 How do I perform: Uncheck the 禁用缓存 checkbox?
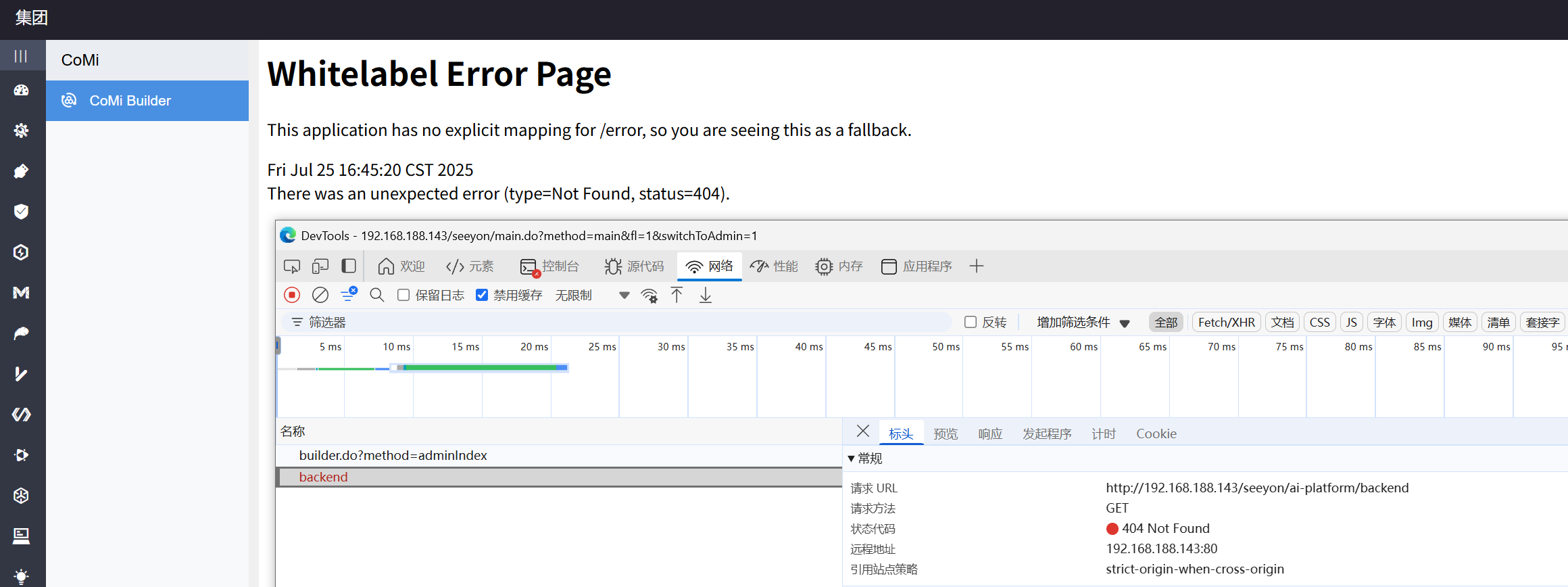tap(482, 295)
